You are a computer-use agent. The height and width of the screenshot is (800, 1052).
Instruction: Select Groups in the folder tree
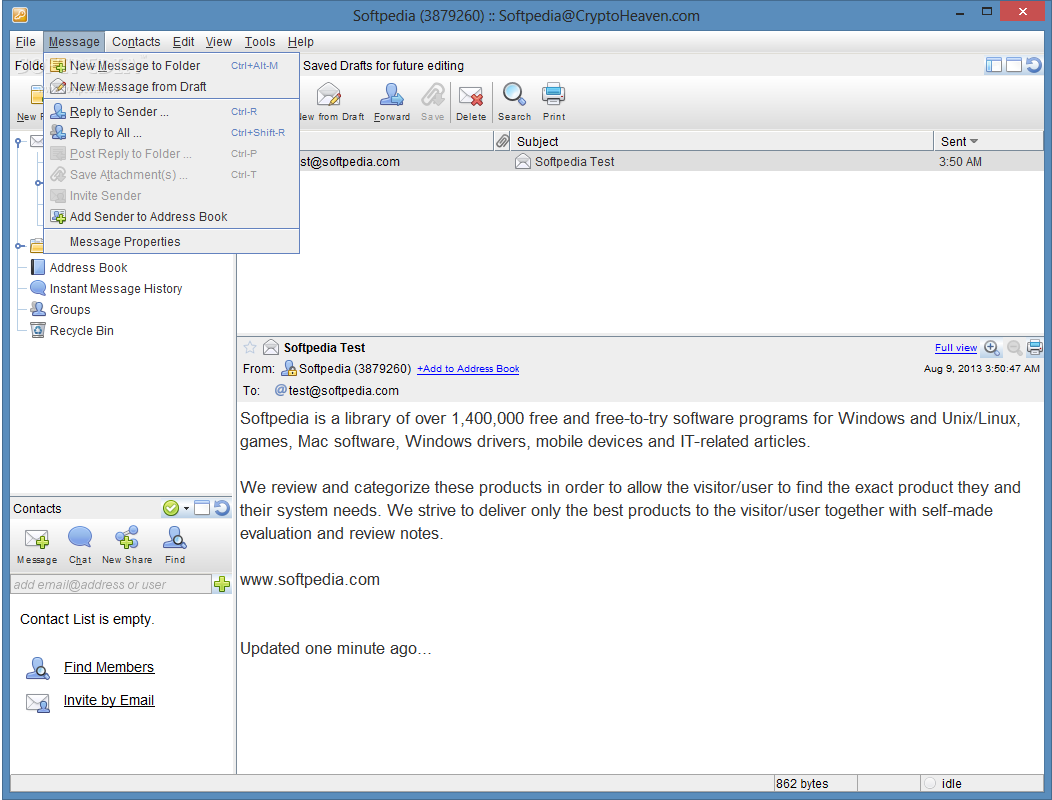pyautogui.click(x=60, y=309)
